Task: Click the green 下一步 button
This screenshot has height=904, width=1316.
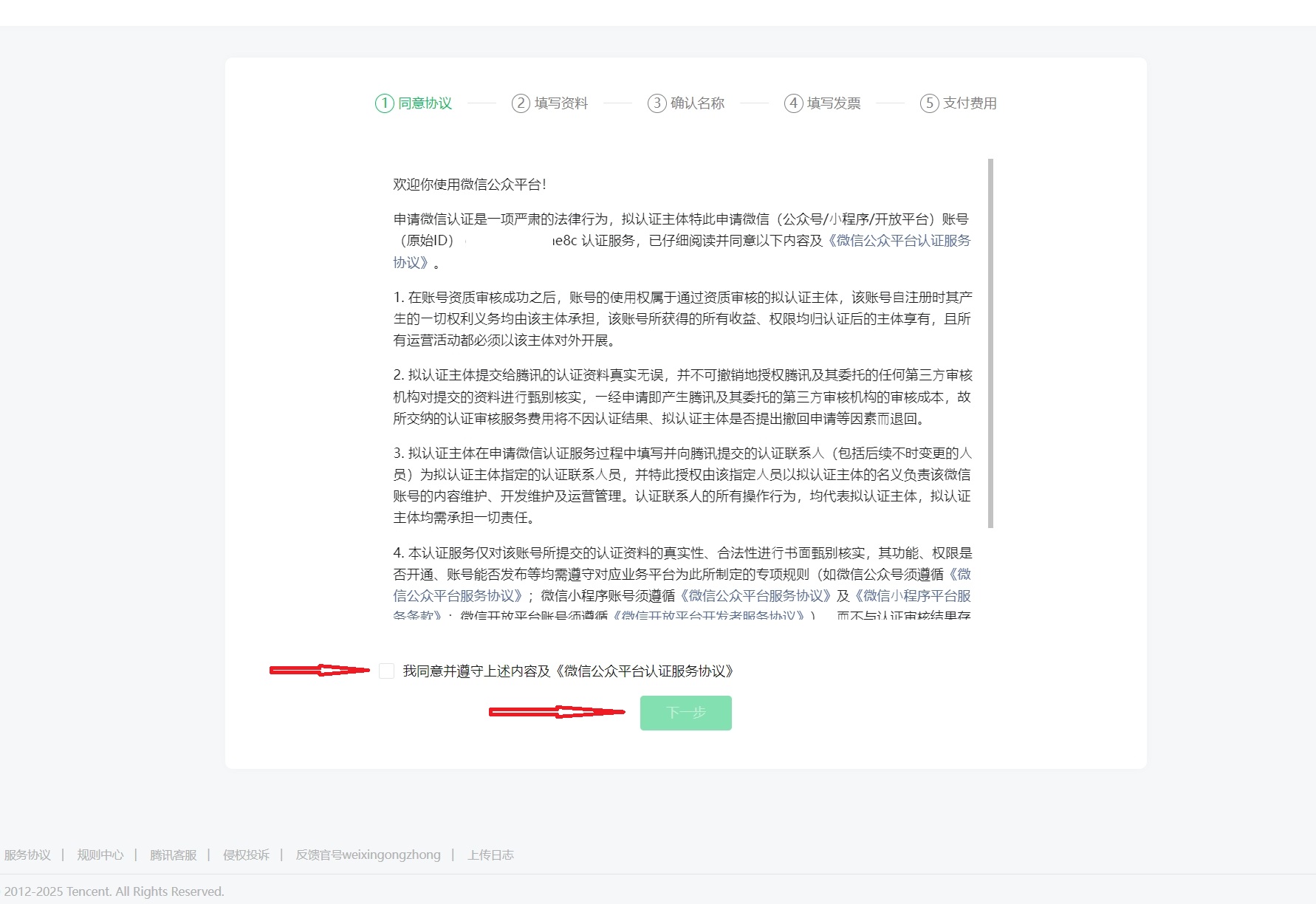Action: [x=685, y=713]
